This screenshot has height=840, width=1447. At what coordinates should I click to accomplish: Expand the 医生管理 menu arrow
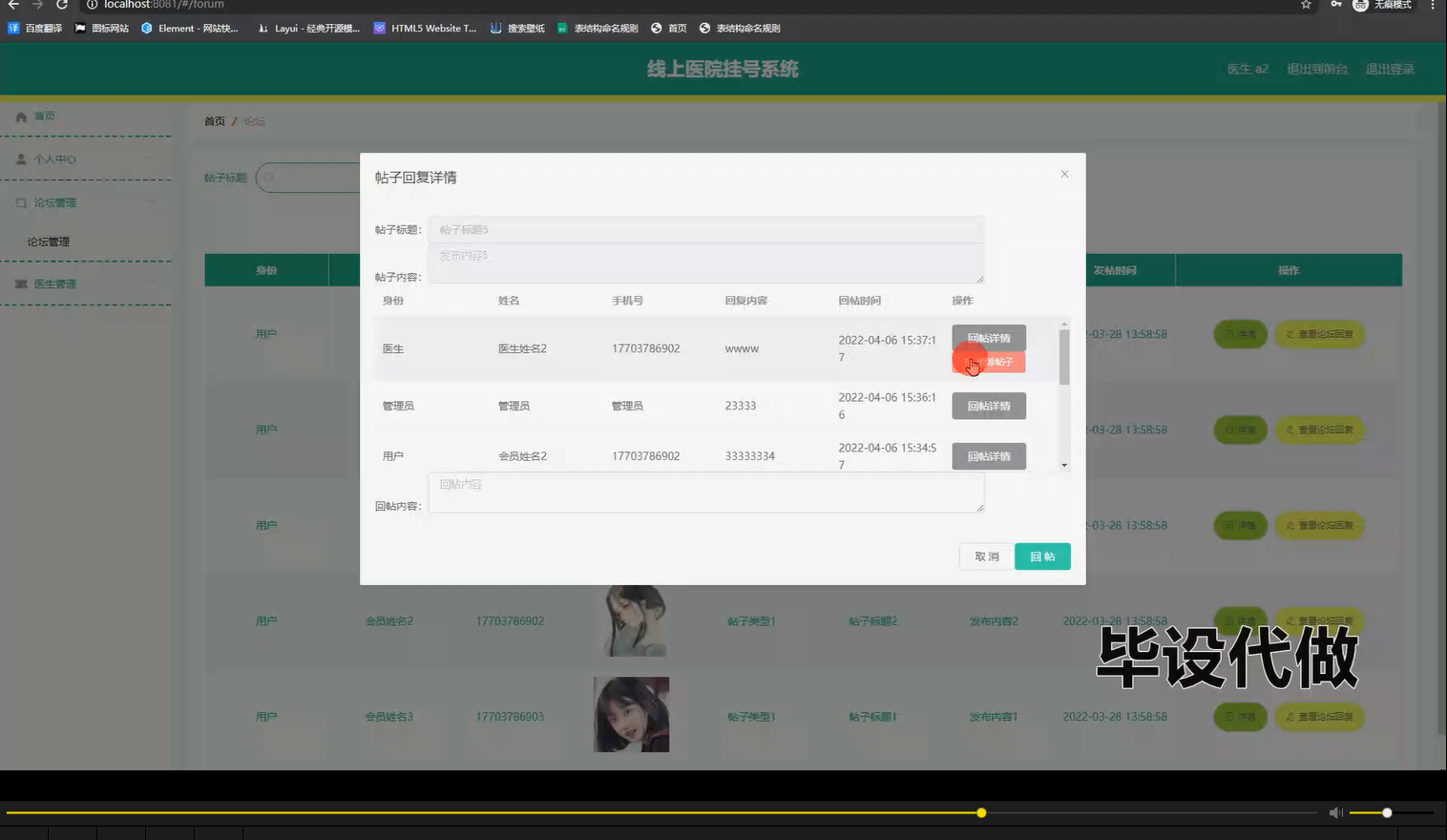click(x=151, y=283)
